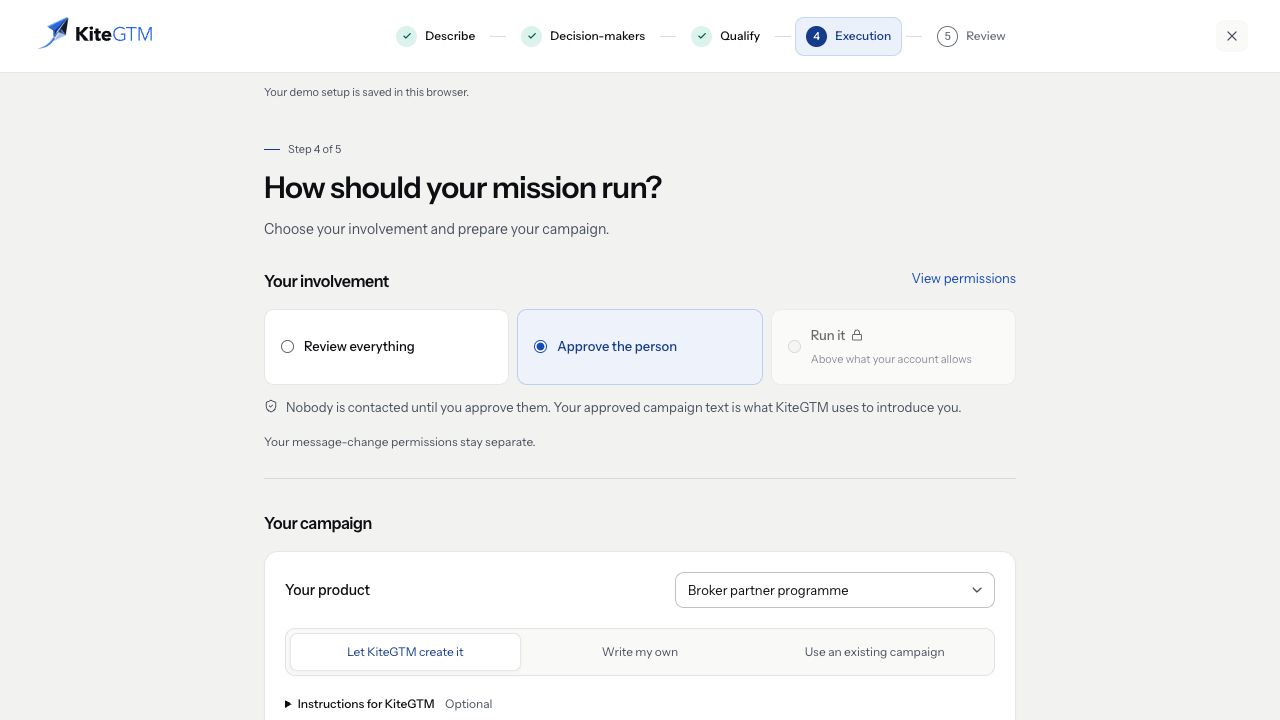Click the 'Your campaign' heading
This screenshot has height=720, width=1280.
pos(318,523)
